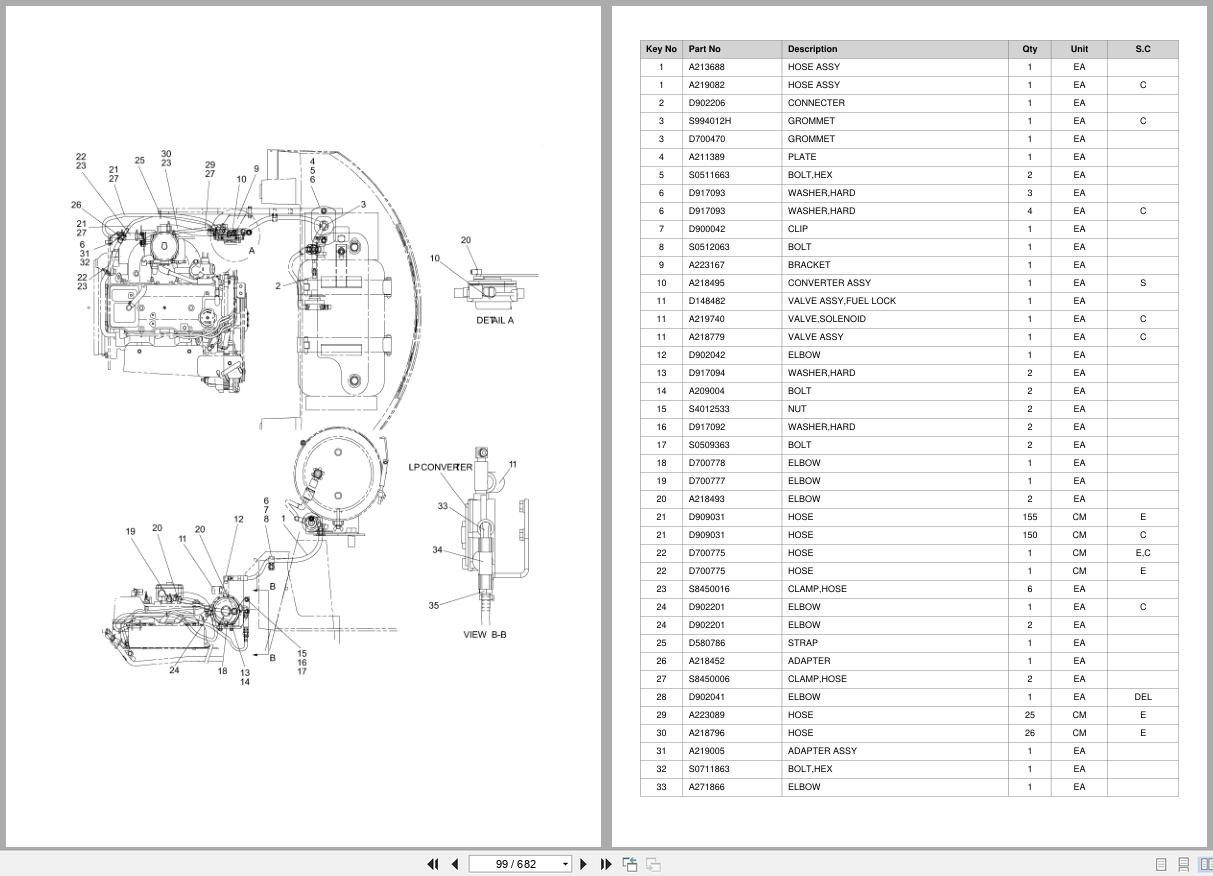Select part number S8450016
Viewport: 1213px width, 876px height.
click(x=709, y=589)
